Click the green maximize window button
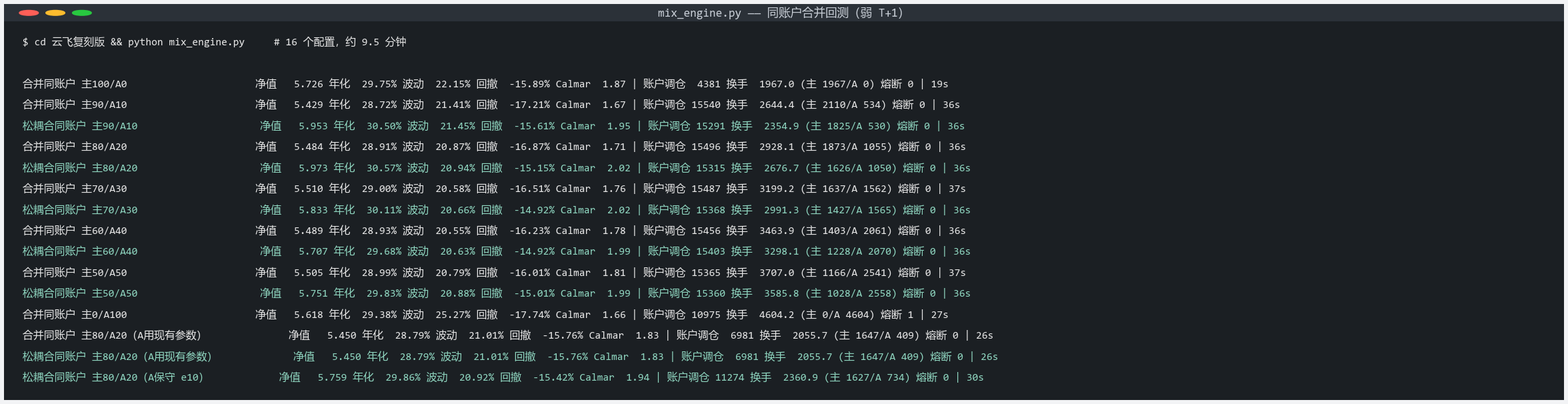Screen dimensions: 1568x404 coord(82,13)
